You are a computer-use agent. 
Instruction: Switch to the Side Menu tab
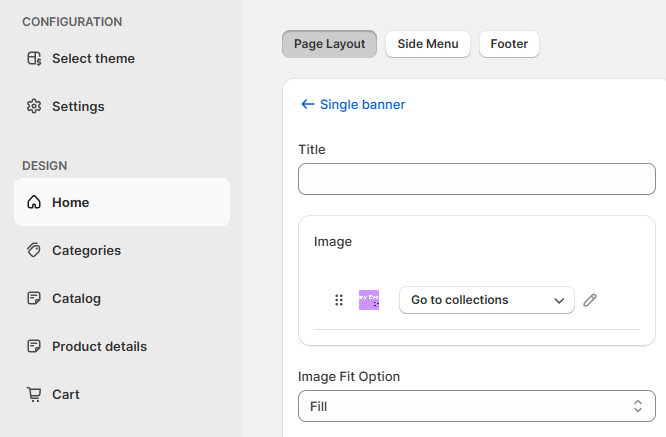coord(428,44)
